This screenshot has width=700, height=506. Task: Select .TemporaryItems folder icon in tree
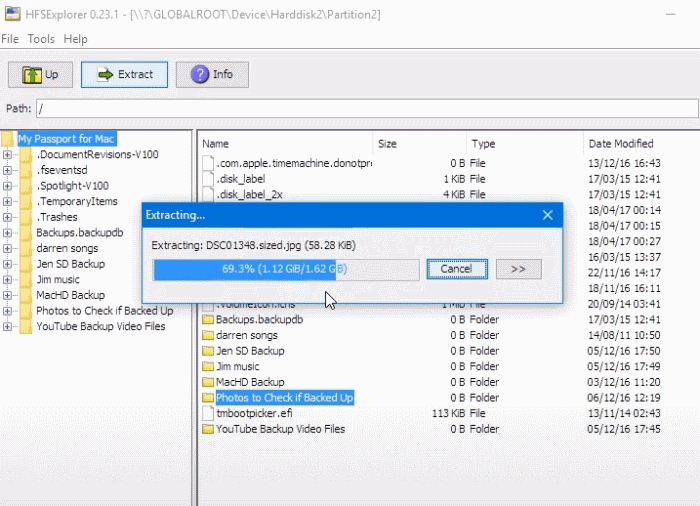[x=26, y=201]
